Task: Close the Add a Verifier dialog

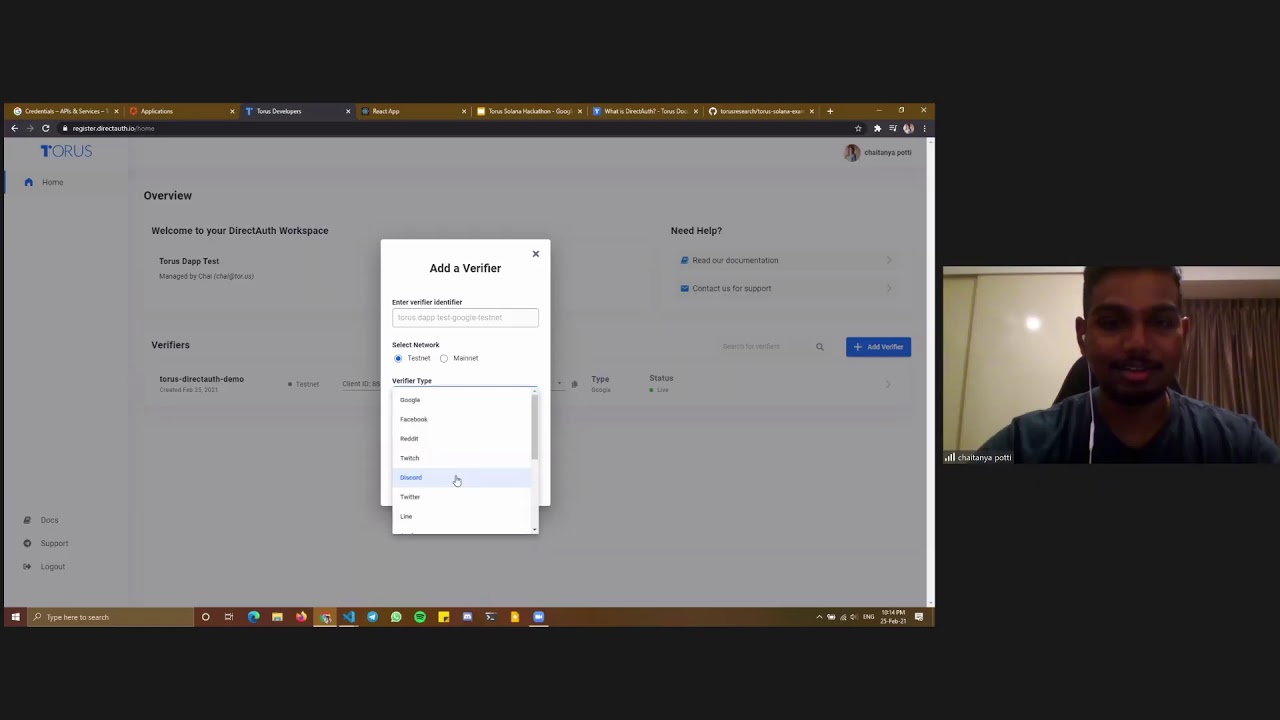Action: [x=535, y=254]
